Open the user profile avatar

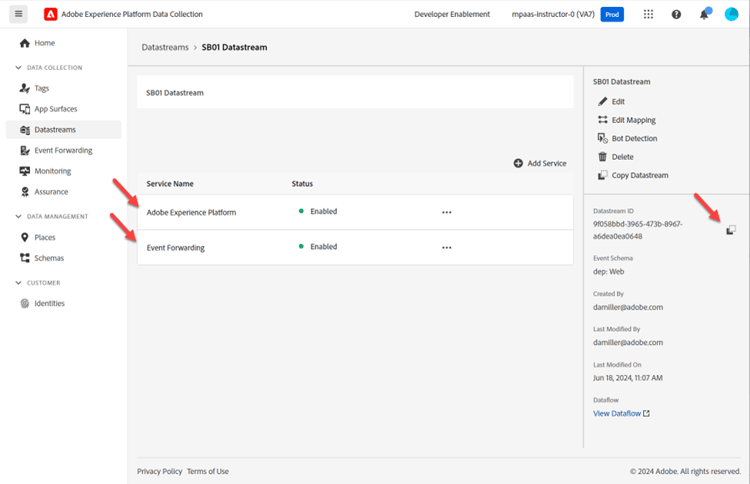[x=731, y=14]
